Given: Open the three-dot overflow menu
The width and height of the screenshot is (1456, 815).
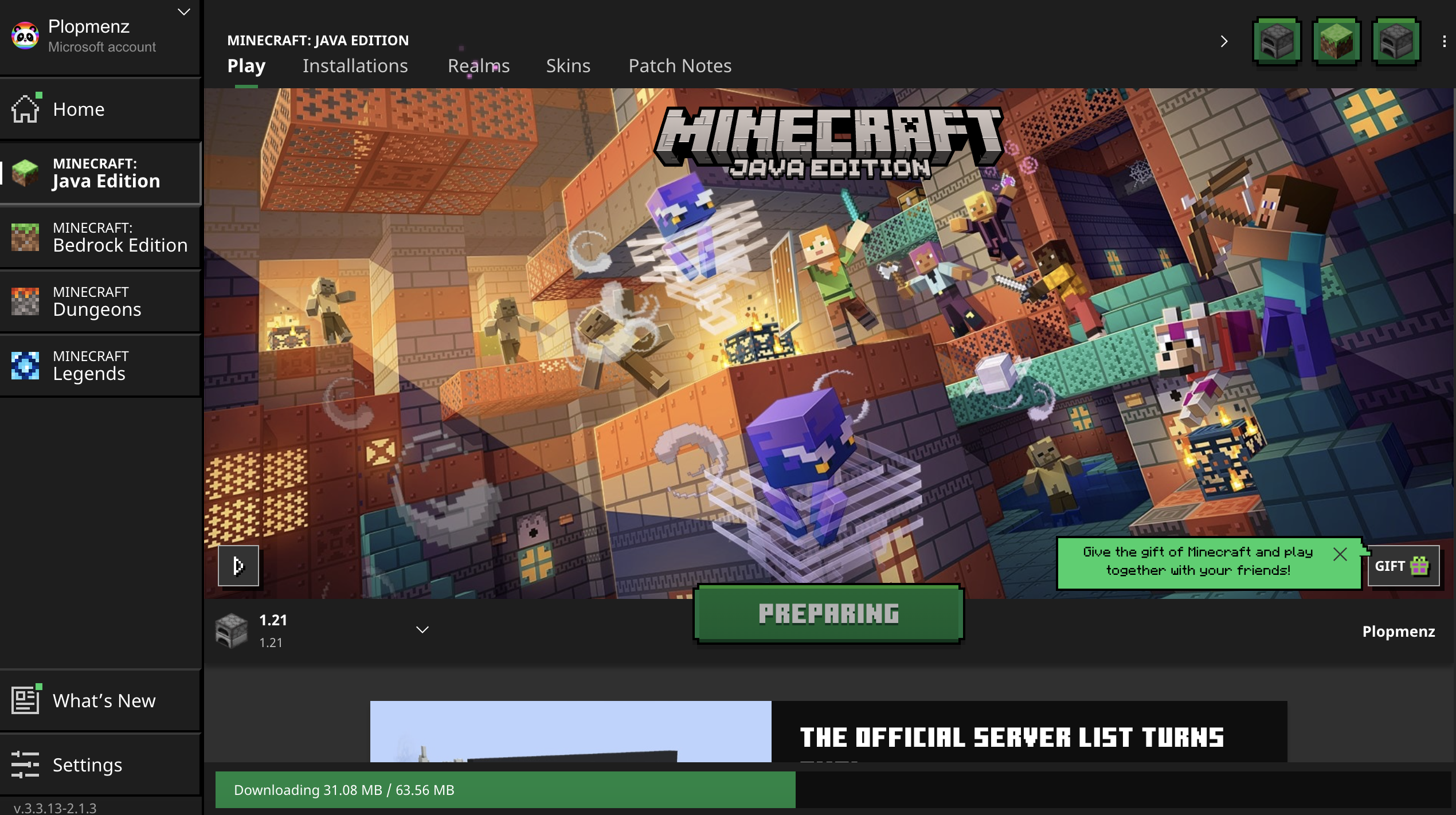Looking at the screenshot, I should 1444,41.
